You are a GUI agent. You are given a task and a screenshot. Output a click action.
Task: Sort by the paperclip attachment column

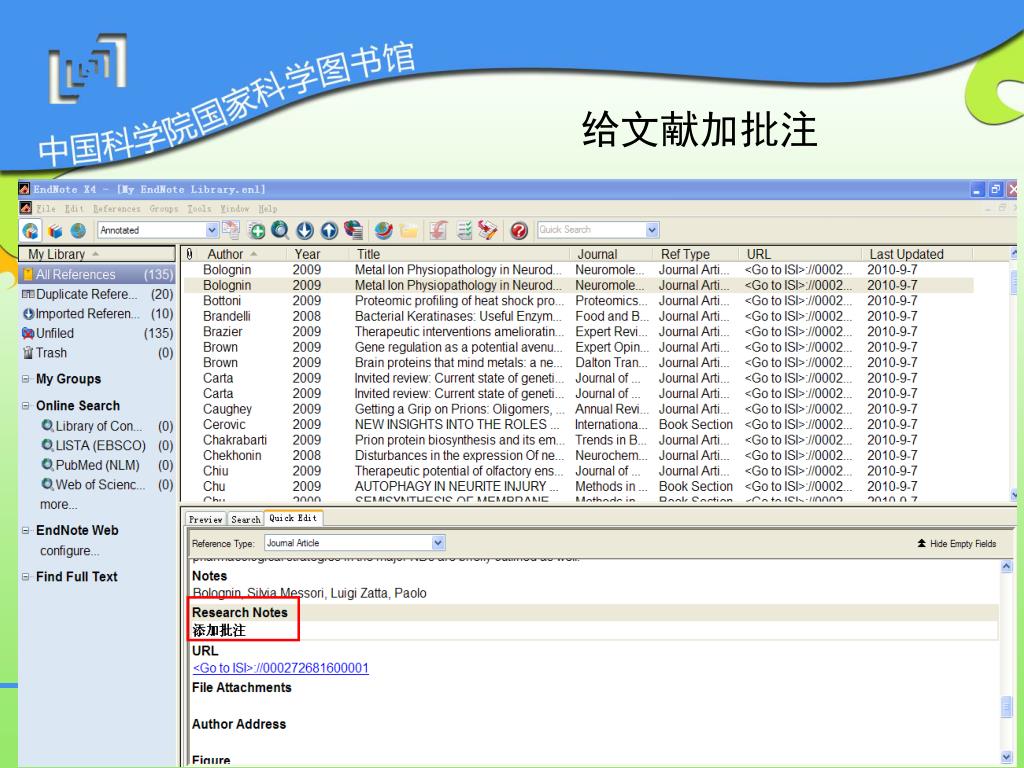click(x=189, y=254)
